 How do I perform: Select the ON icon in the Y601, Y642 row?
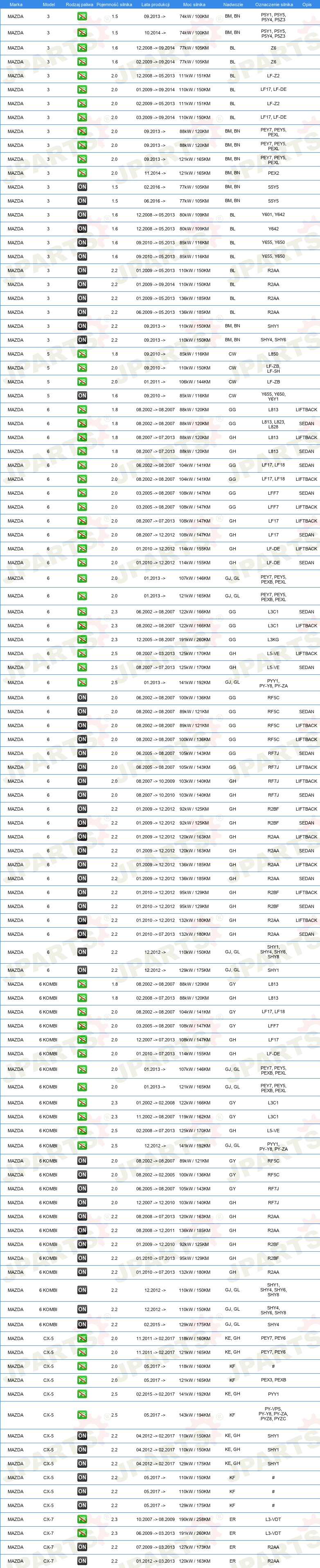[82, 215]
